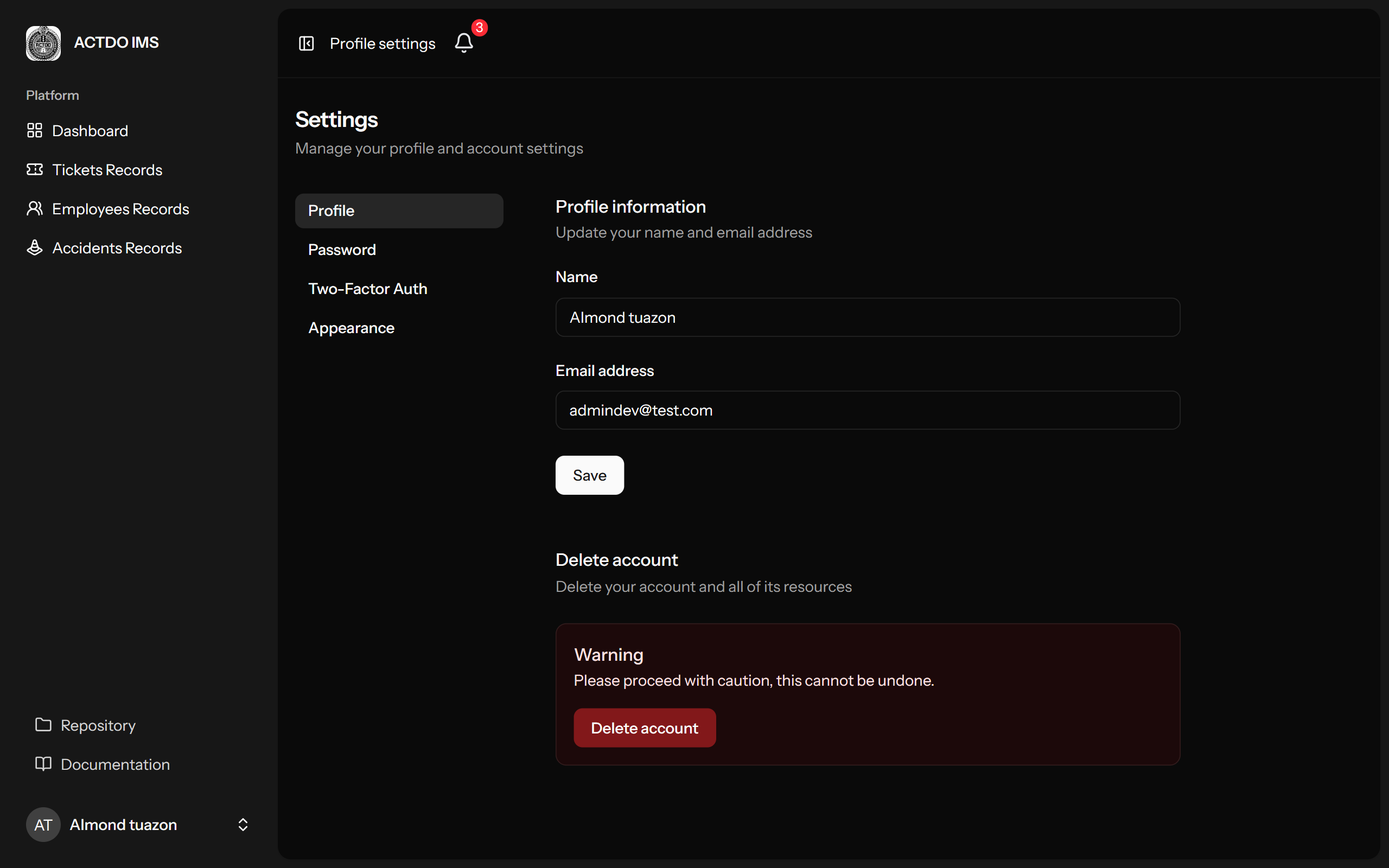Select the Profile settings tab
1389x868 pixels.
398,210
